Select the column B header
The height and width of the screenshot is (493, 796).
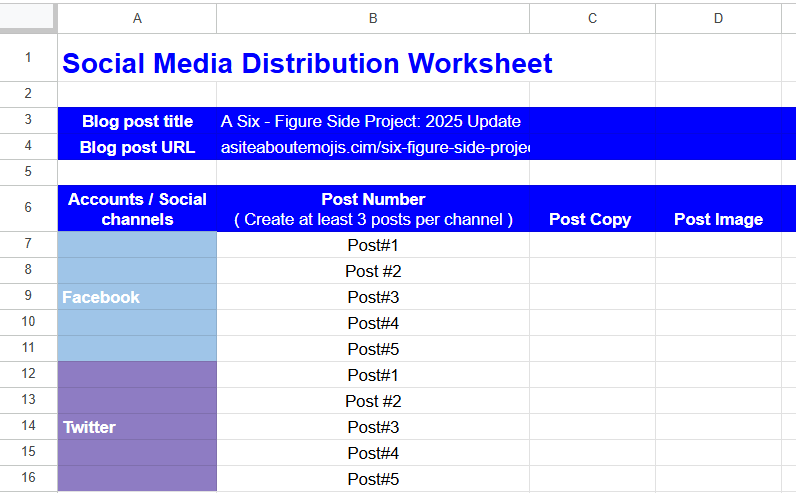tap(373, 18)
